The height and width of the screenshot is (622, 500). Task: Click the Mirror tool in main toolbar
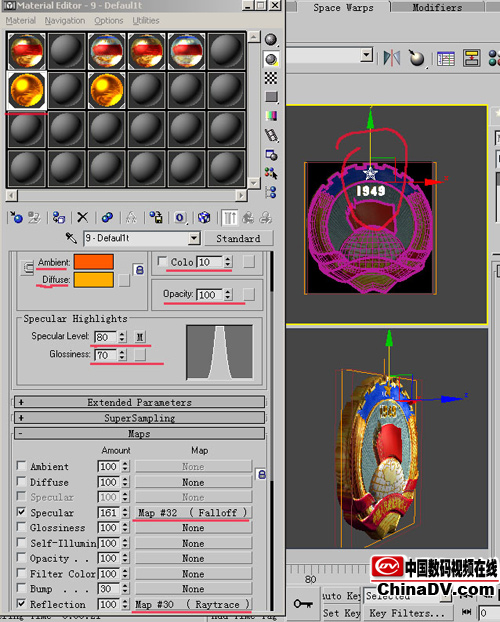392,58
